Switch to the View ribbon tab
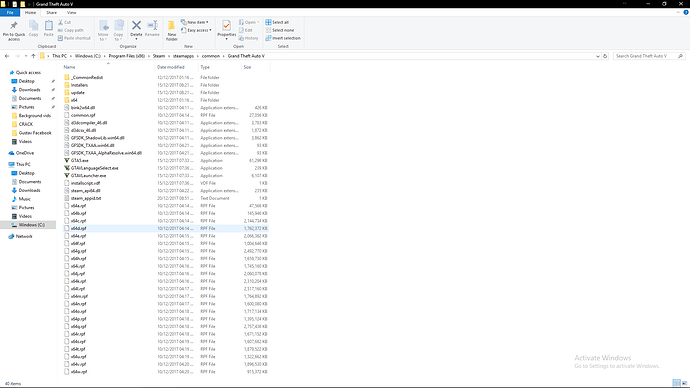The width and height of the screenshot is (690, 388). [x=71, y=13]
